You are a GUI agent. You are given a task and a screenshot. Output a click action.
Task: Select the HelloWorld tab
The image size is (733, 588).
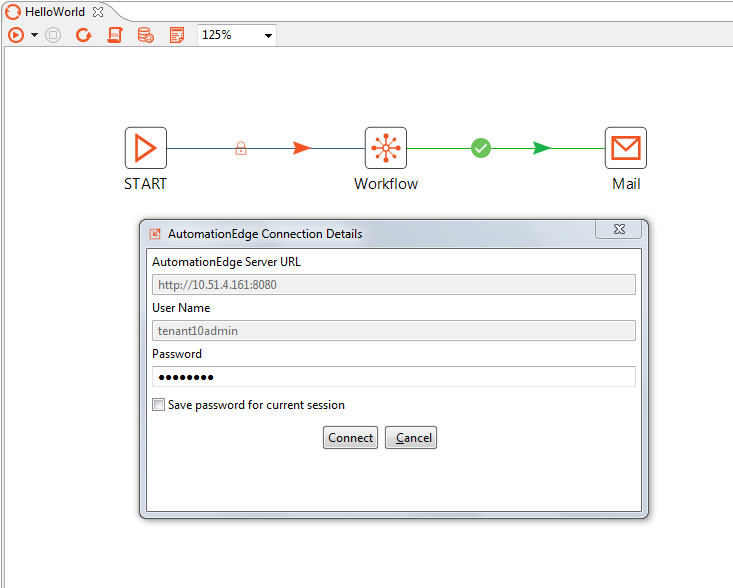click(x=55, y=12)
